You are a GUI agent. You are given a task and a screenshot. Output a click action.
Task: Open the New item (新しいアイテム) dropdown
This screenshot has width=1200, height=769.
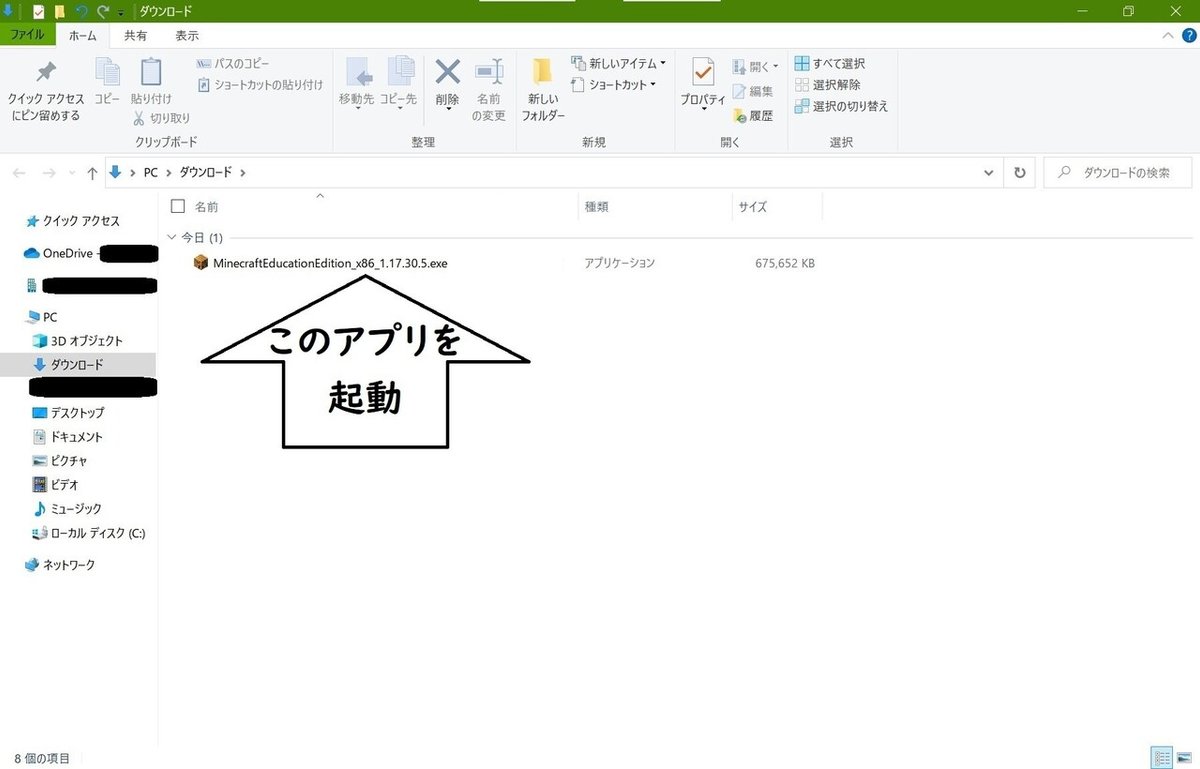[618, 64]
